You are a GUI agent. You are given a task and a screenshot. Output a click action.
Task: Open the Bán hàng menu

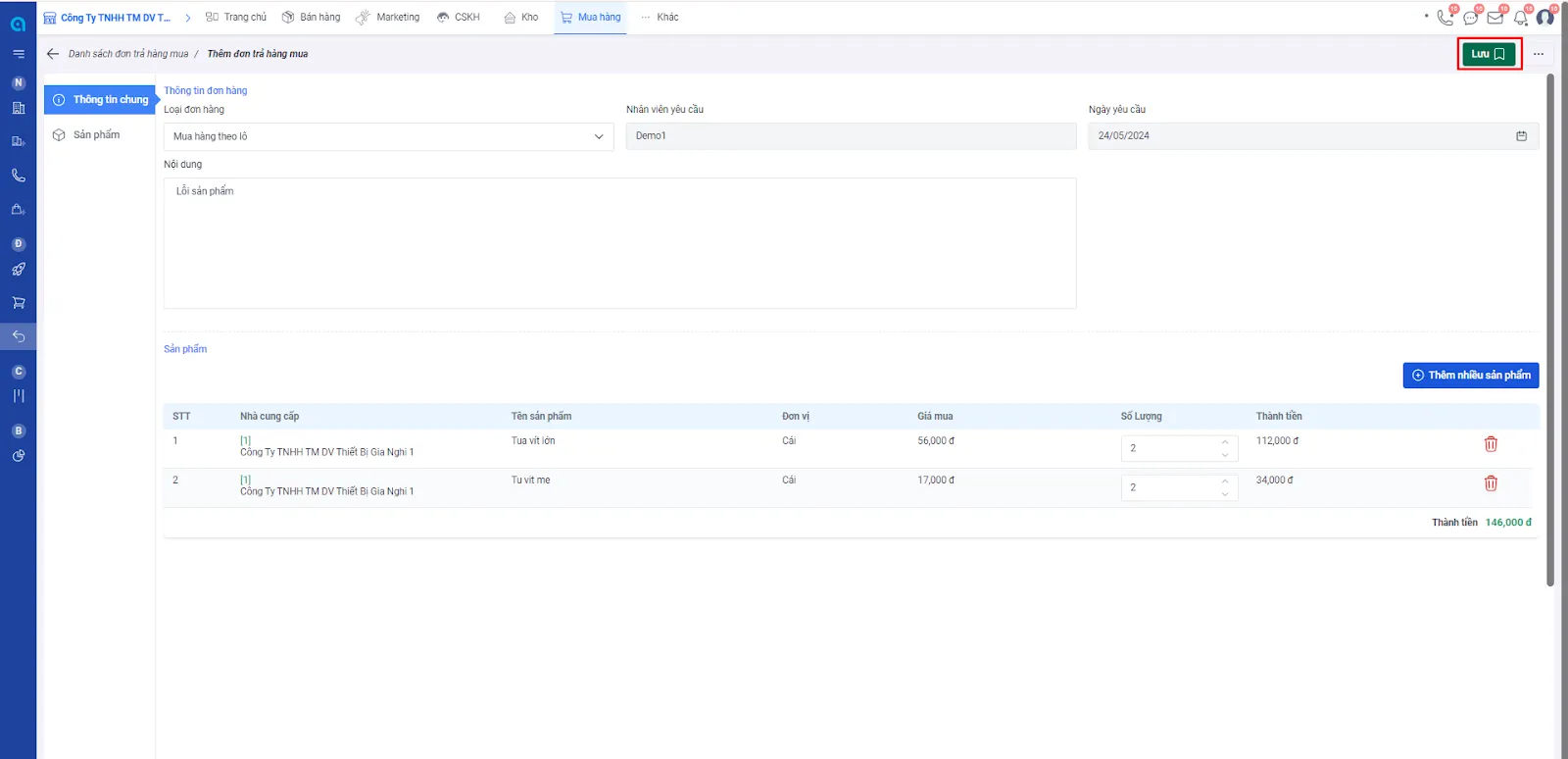312,18
